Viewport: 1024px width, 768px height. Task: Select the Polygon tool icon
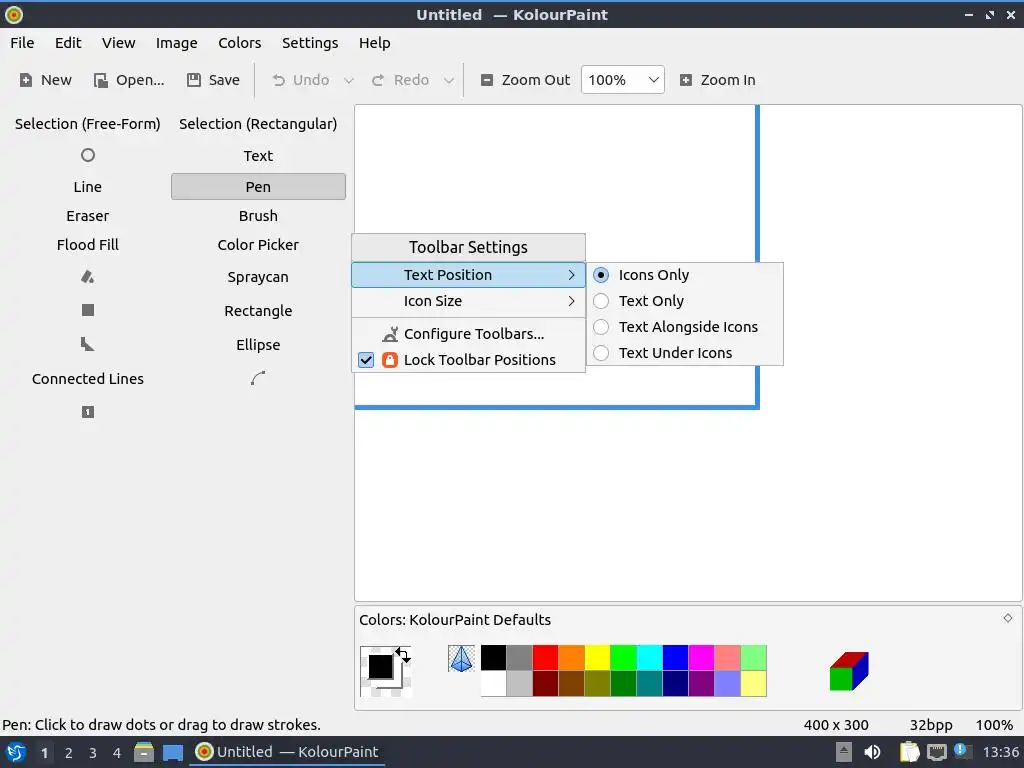(88, 344)
